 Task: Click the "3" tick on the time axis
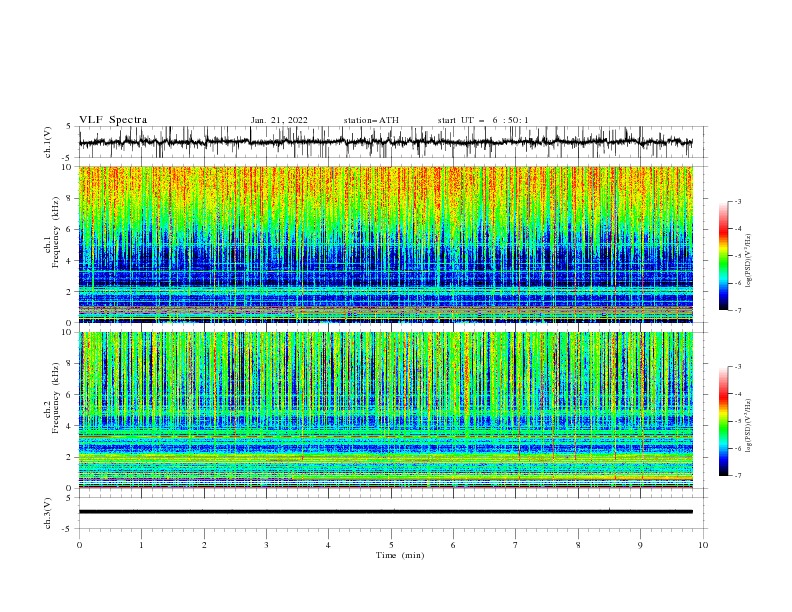[x=266, y=545]
